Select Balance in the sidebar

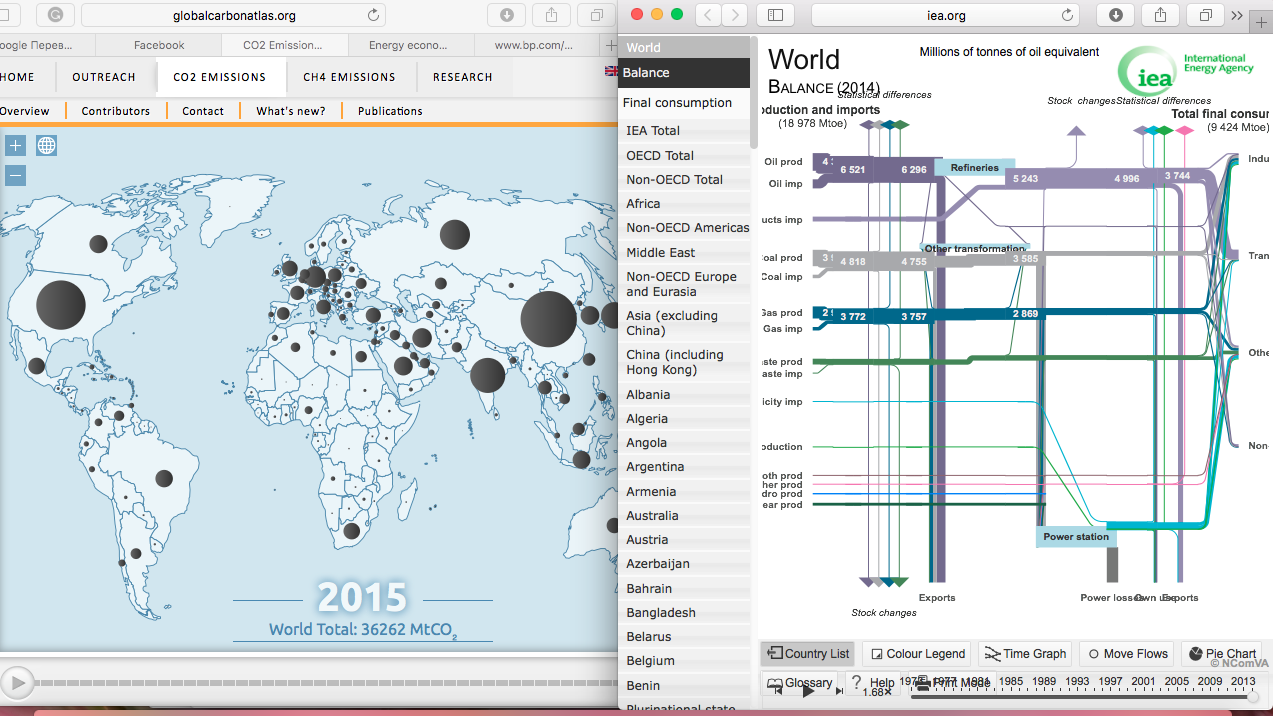[x=683, y=72]
